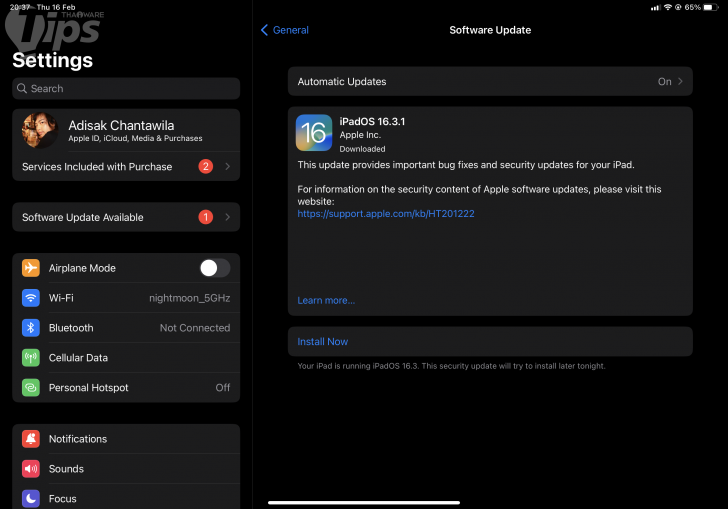Tap the Personal Hotspot icon
The image size is (728, 509).
coord(31,387)
